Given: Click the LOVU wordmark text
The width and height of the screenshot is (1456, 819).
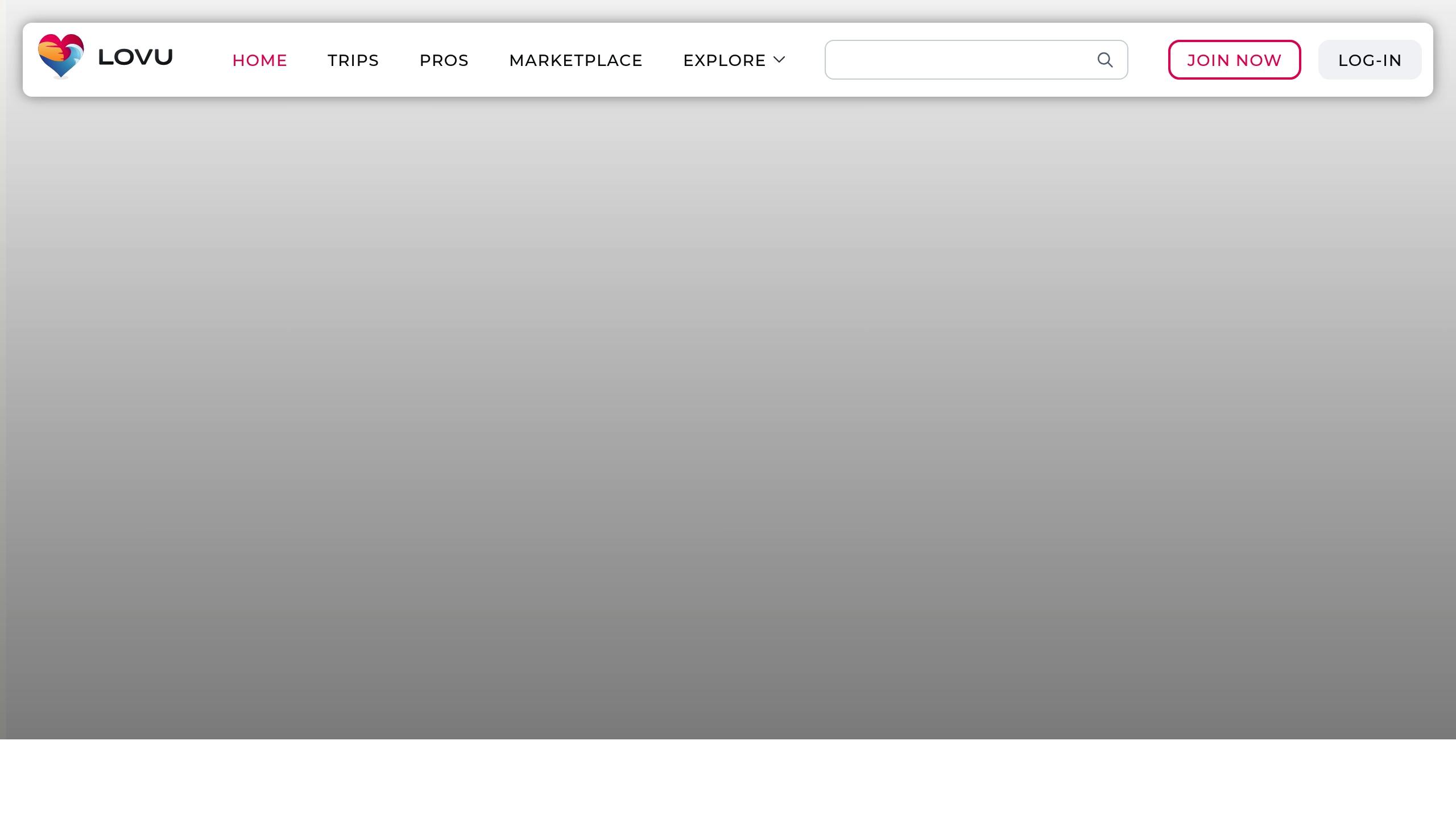Looking at the screenshot, I should click(x=135, y=57).
